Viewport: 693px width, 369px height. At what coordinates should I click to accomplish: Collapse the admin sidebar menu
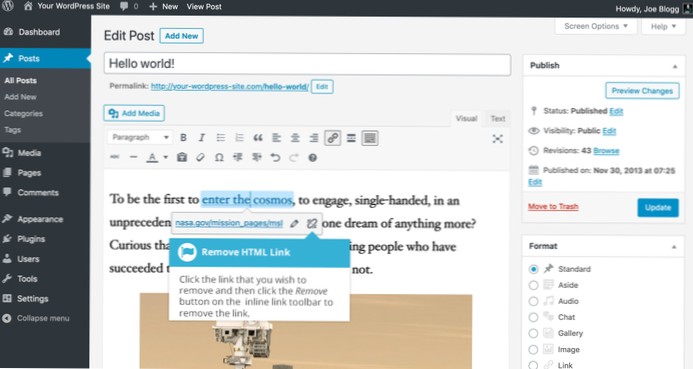tap(37, 318)
